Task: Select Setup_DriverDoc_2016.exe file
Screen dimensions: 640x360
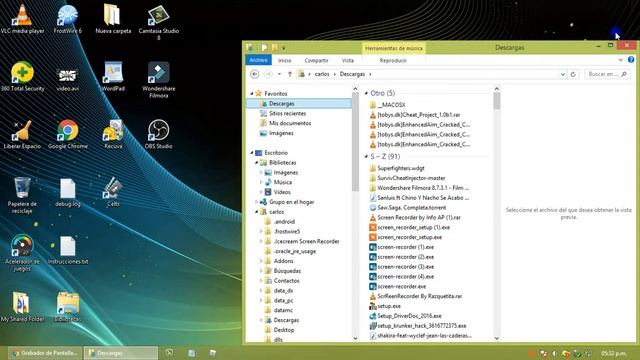Action: [x=409, y=316]
